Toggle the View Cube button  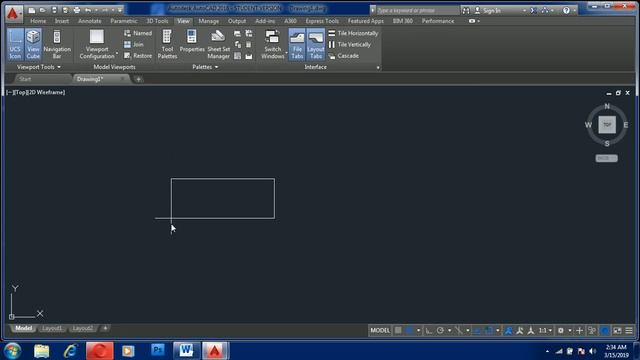point(33,44)
